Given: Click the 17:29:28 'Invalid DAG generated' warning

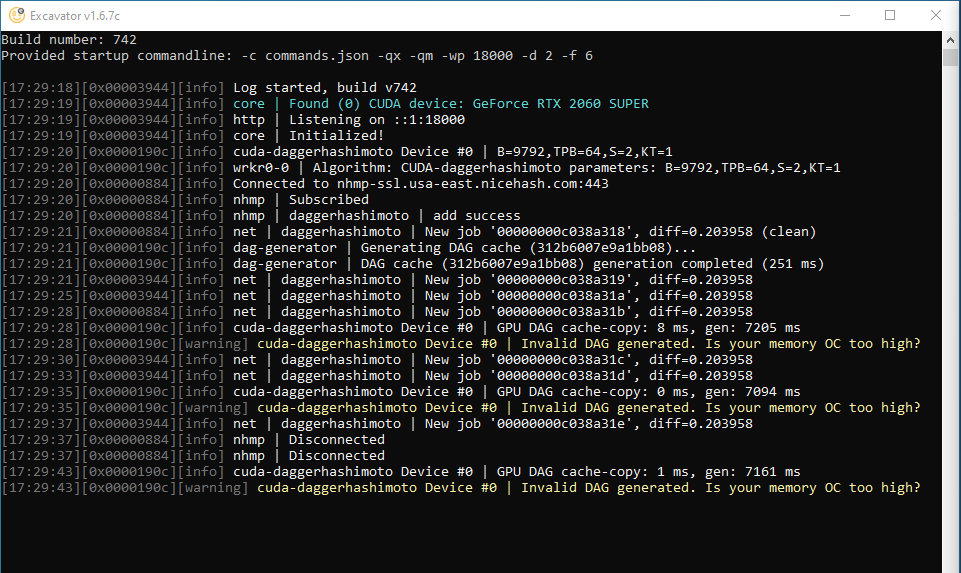Looking at the screenshot, I should [x=461, y=344].
